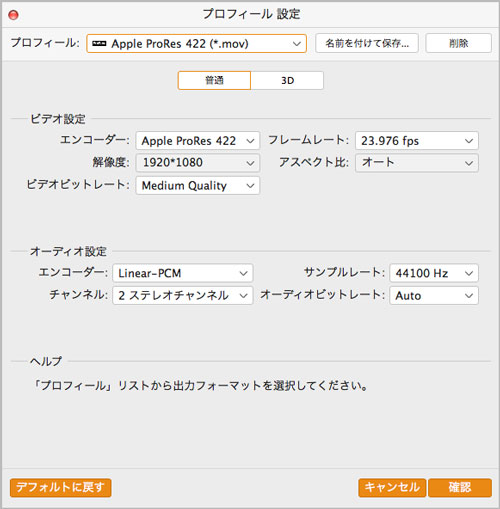Click the アスペクト比: label
Viewport: 500px width, 509px height.
(314, 162)
